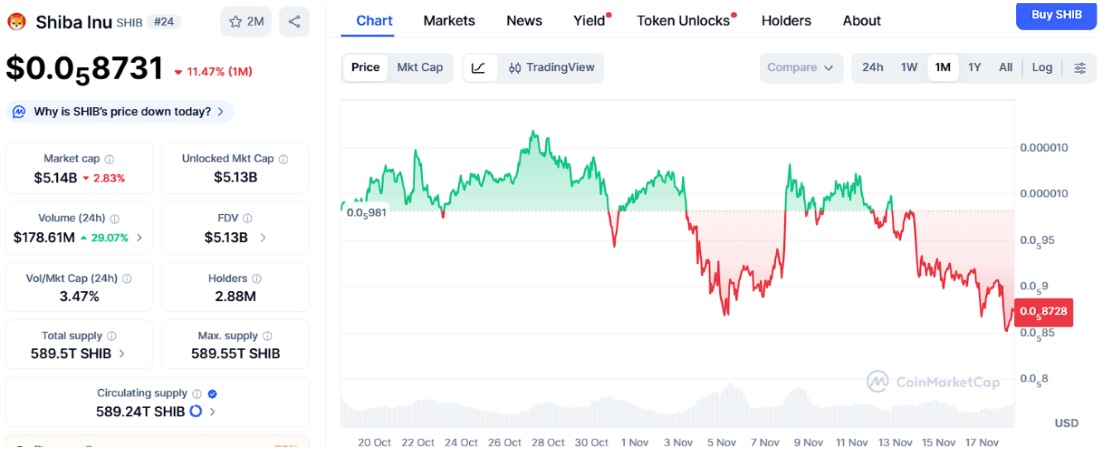Click Market cap info icon

pyautogui.click(x=110, y=158)
